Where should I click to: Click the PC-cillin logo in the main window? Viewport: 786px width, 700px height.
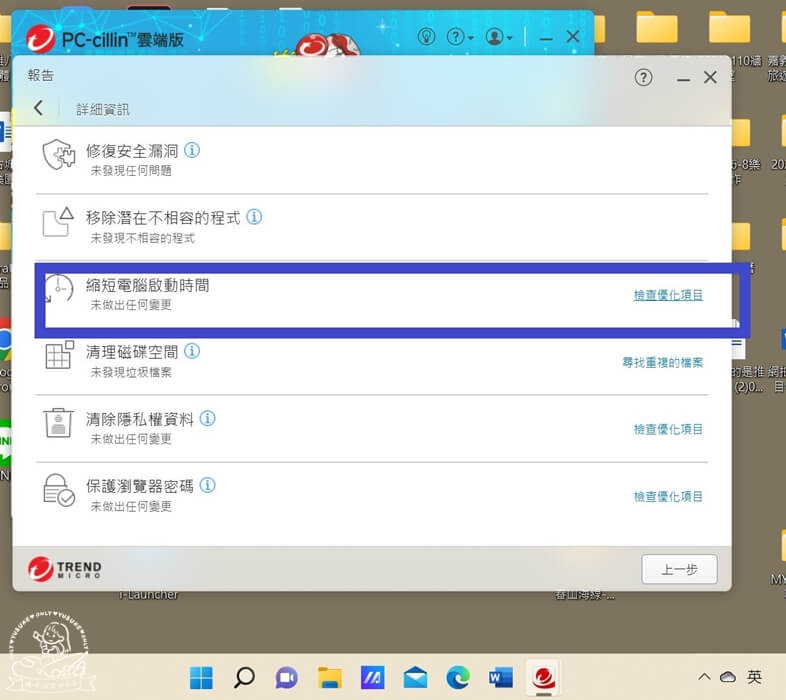[41, 39]
